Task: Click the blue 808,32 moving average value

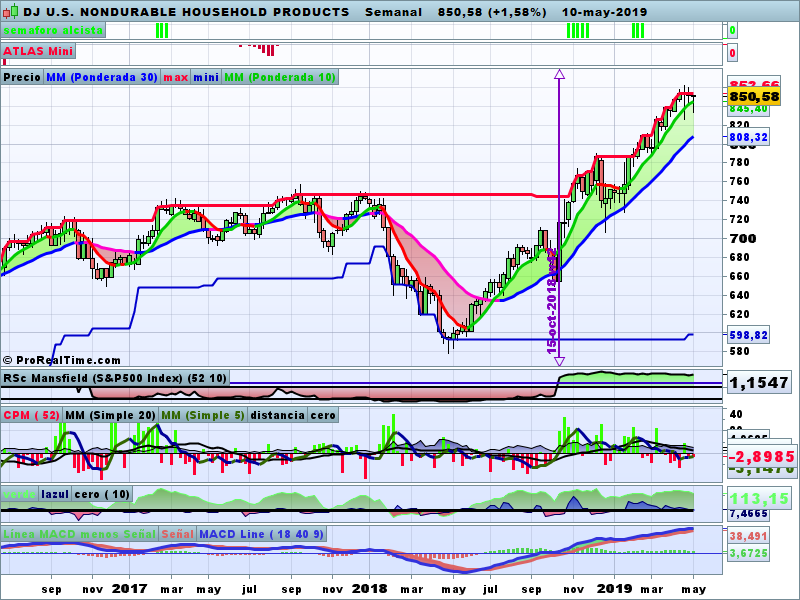Action: pos(748,137)
